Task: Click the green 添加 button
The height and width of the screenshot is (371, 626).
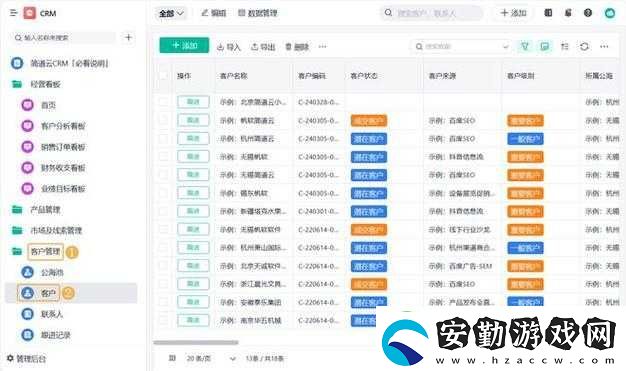Action: click(184, 45)
